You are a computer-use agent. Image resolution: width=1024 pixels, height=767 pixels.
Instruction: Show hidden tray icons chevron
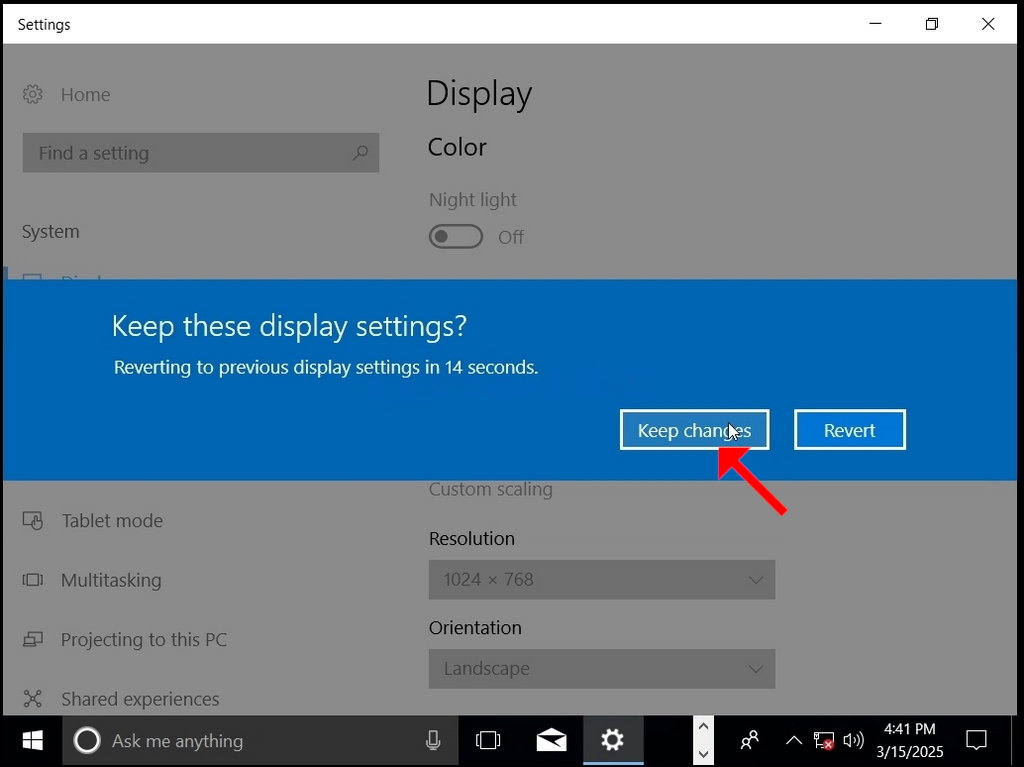tap(793, 740)
